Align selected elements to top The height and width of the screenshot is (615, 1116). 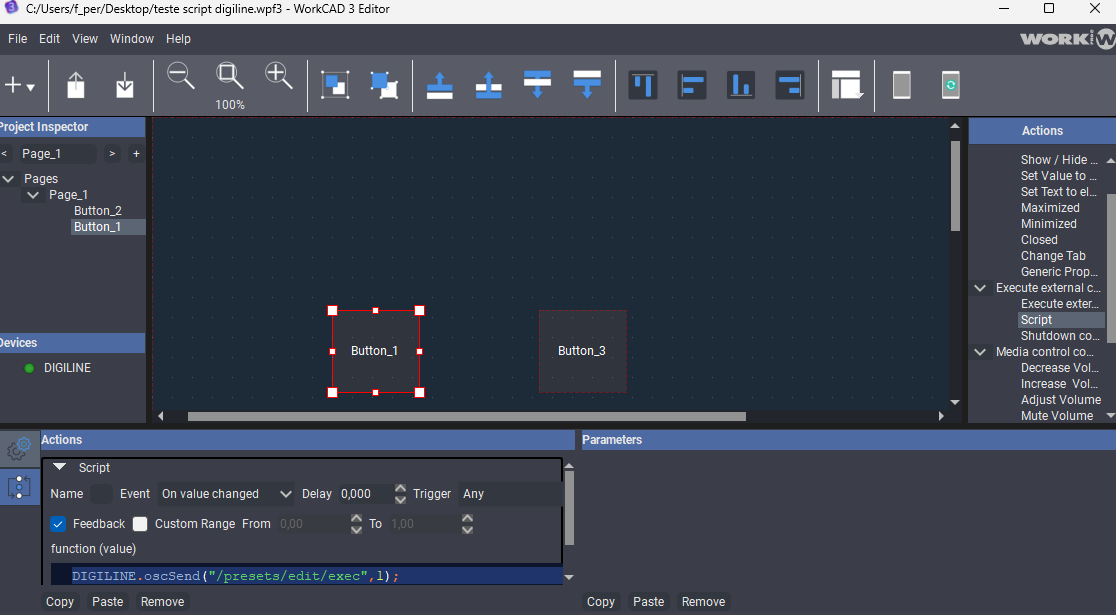[x=643, y=85]
